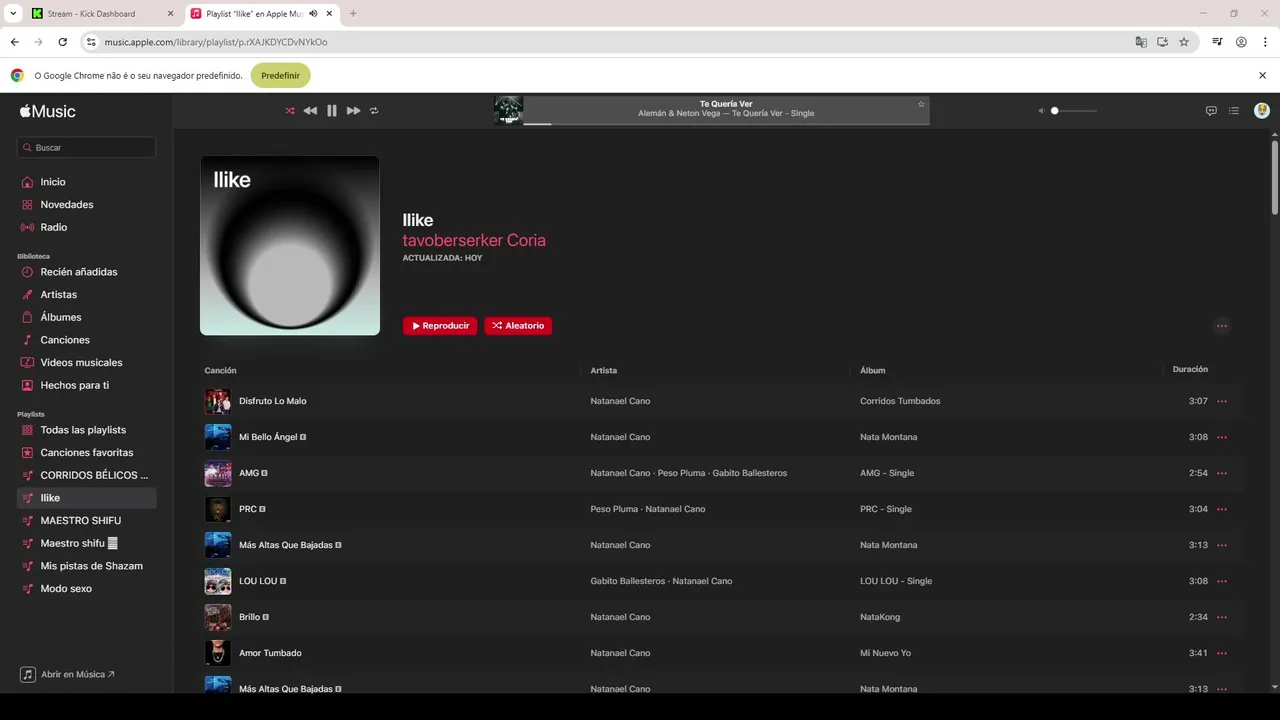The image size is (1280, 720).
Task: Open more options for Disfruto Lo Malo
Action: pos(1221,401)
